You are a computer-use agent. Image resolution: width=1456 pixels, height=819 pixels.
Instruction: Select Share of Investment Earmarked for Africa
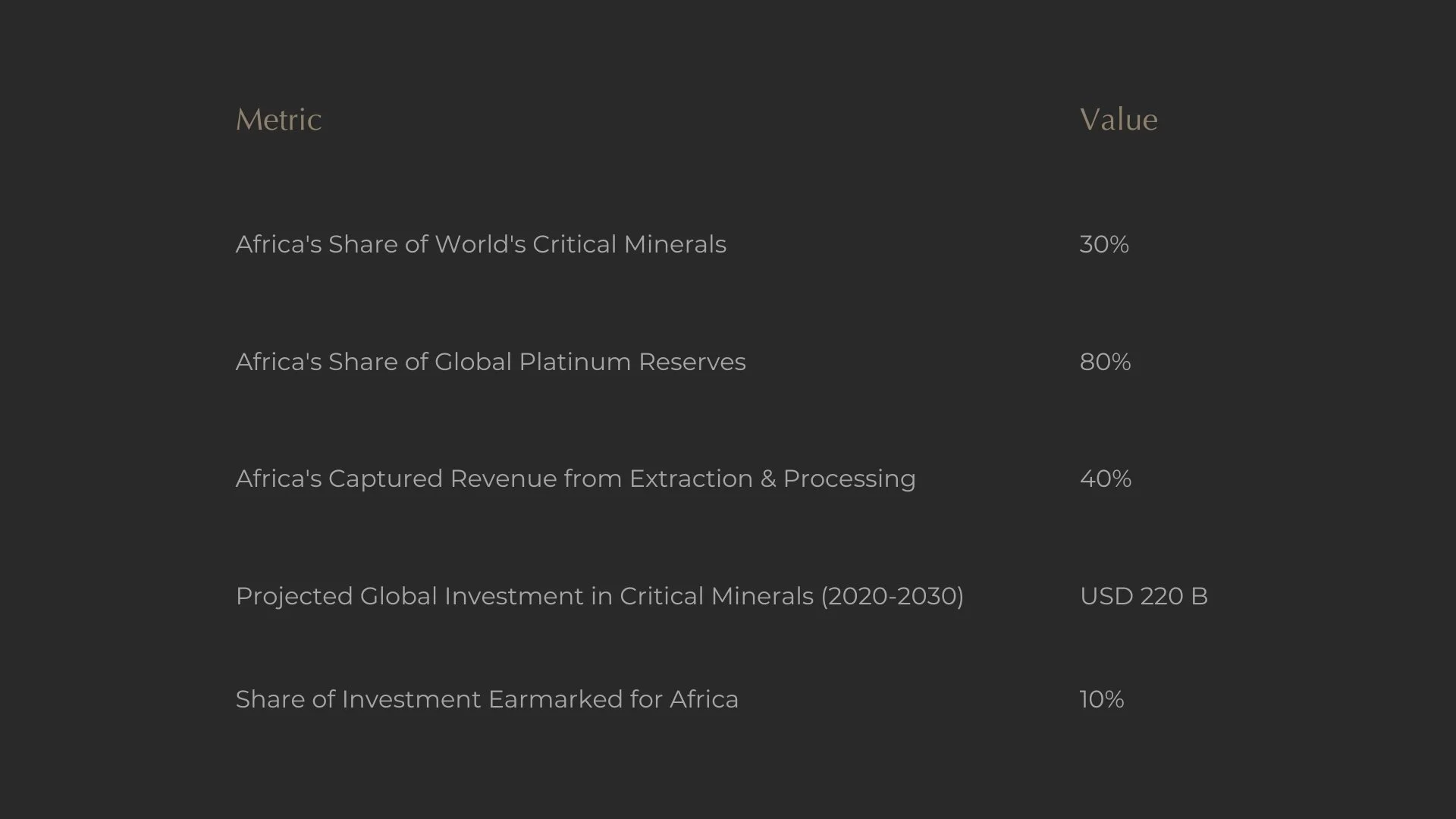(x=487, y=699)
